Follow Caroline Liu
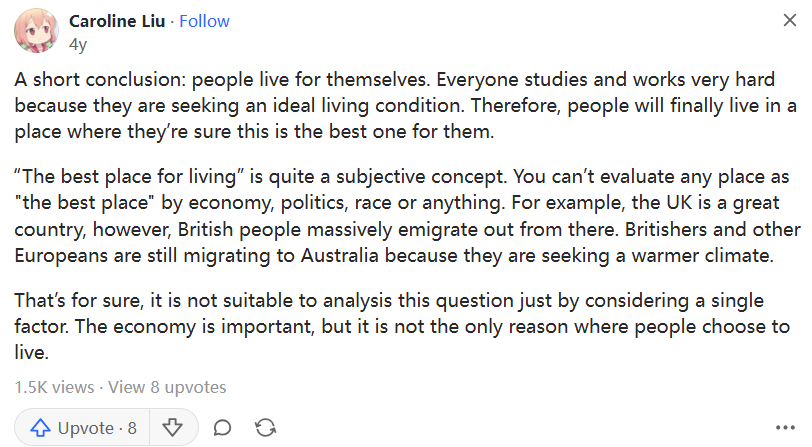This screenshot has width=812, height=447. [x=204, y=21]
